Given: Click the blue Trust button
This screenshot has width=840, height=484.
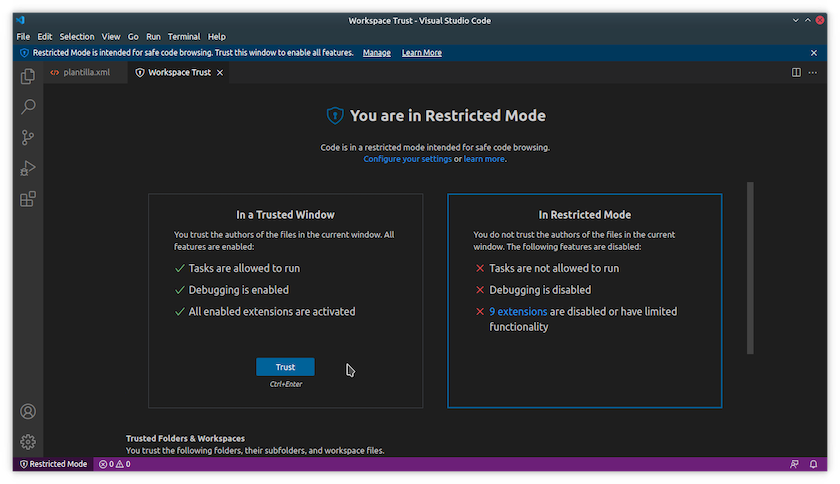Looking at the screenshot, I should click(285, 367).
